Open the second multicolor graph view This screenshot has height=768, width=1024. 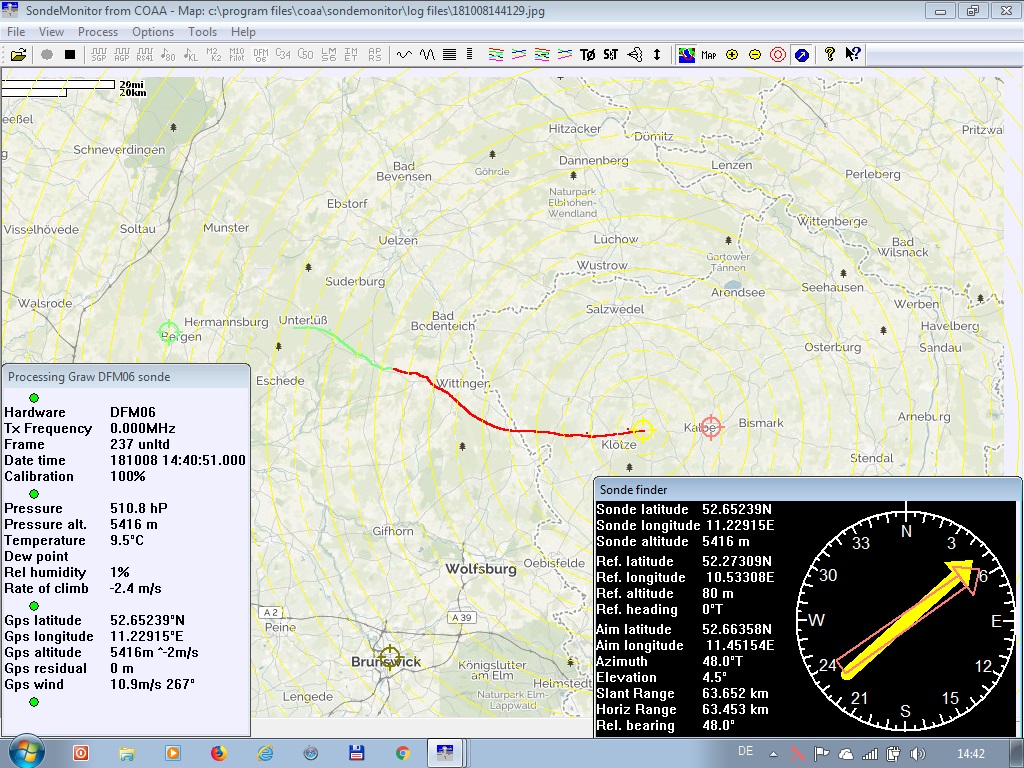[519, 55]
